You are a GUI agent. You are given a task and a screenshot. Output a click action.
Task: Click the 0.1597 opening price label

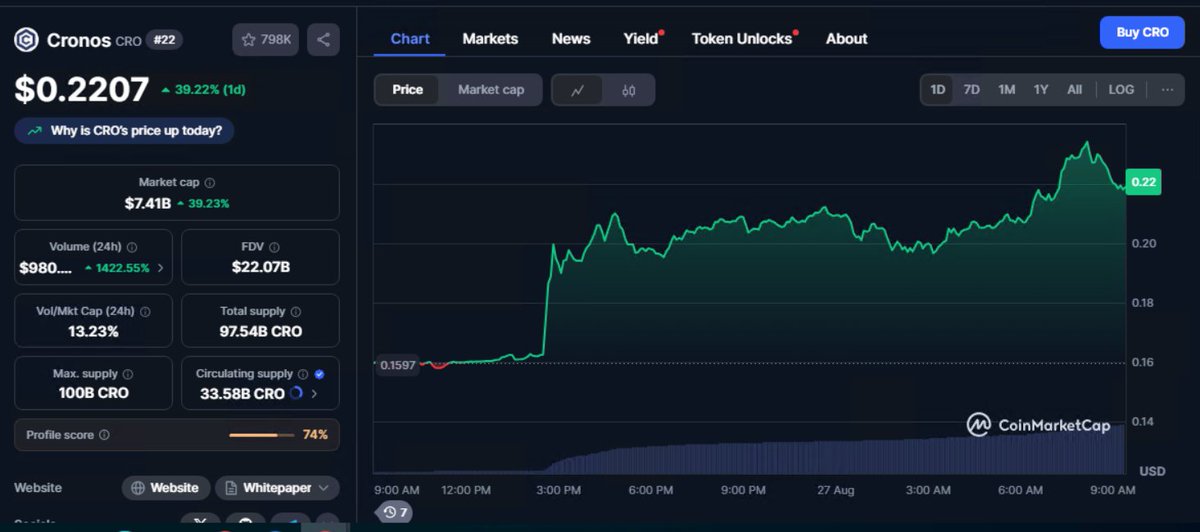coord(397,365)
